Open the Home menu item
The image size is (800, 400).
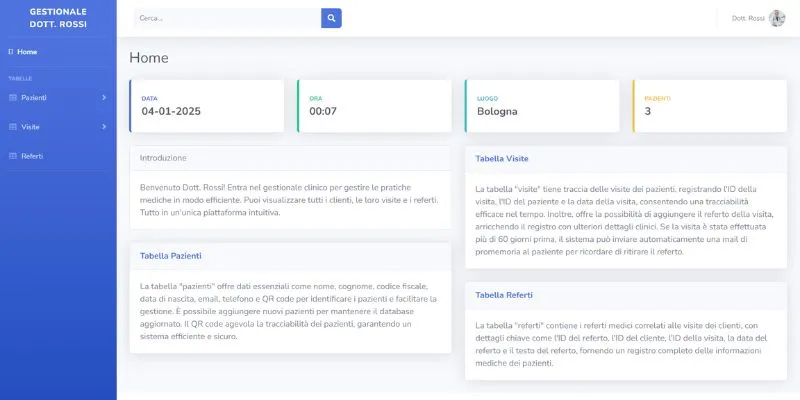pos(27,51)
